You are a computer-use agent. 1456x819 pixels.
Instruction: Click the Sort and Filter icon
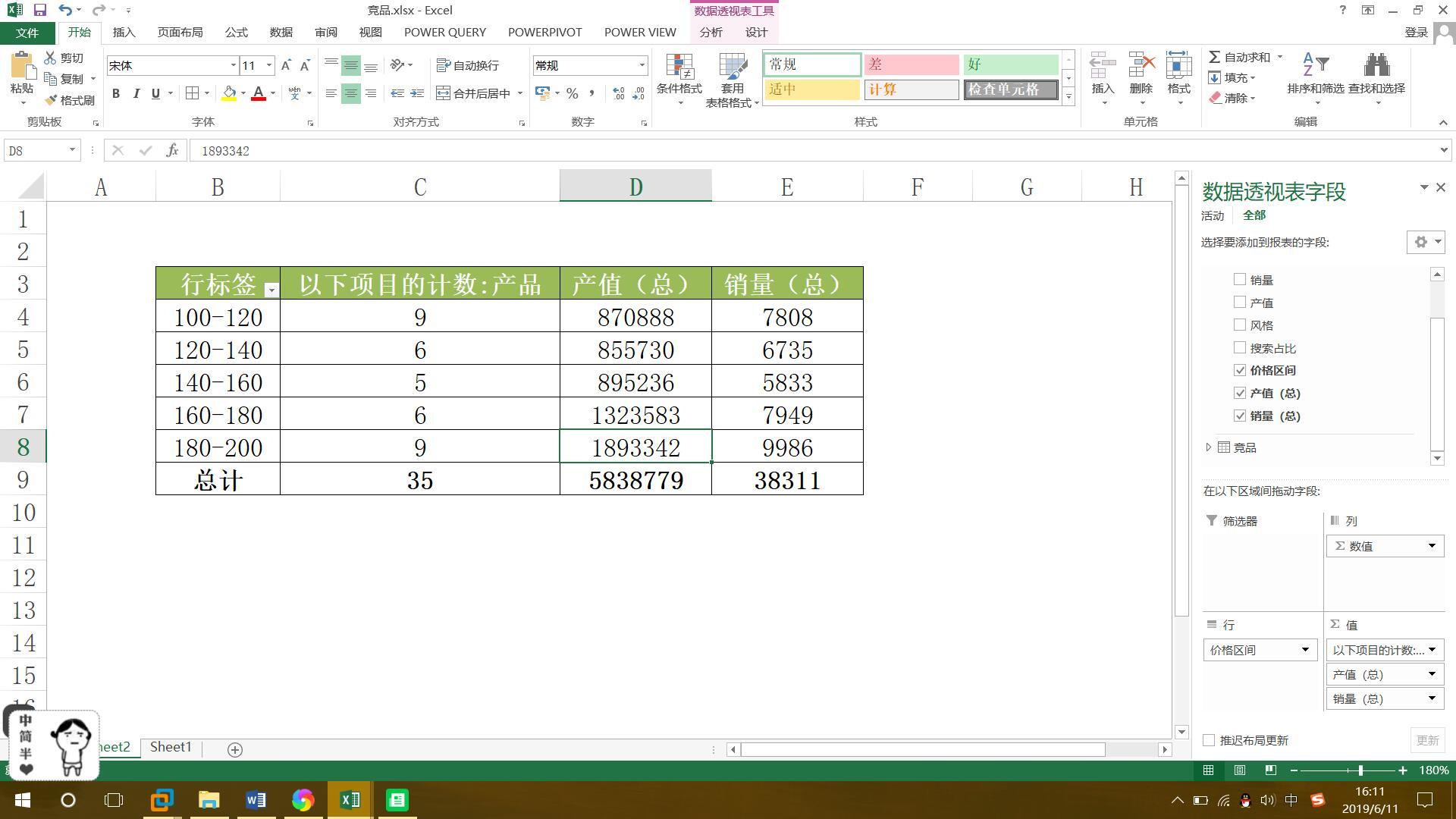(1315, 64)
